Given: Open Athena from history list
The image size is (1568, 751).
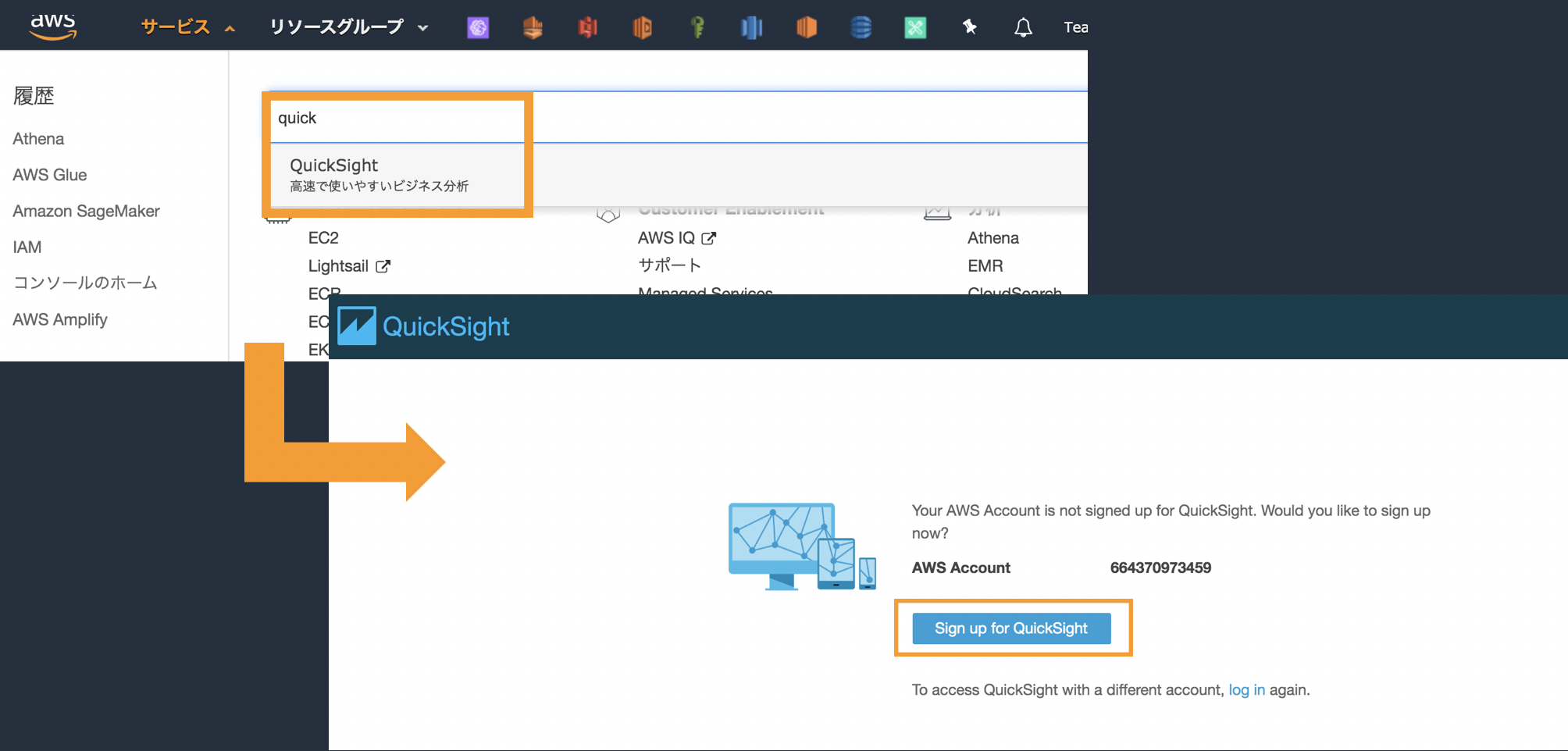Looking at the screenshot, I should pos(38,139).
